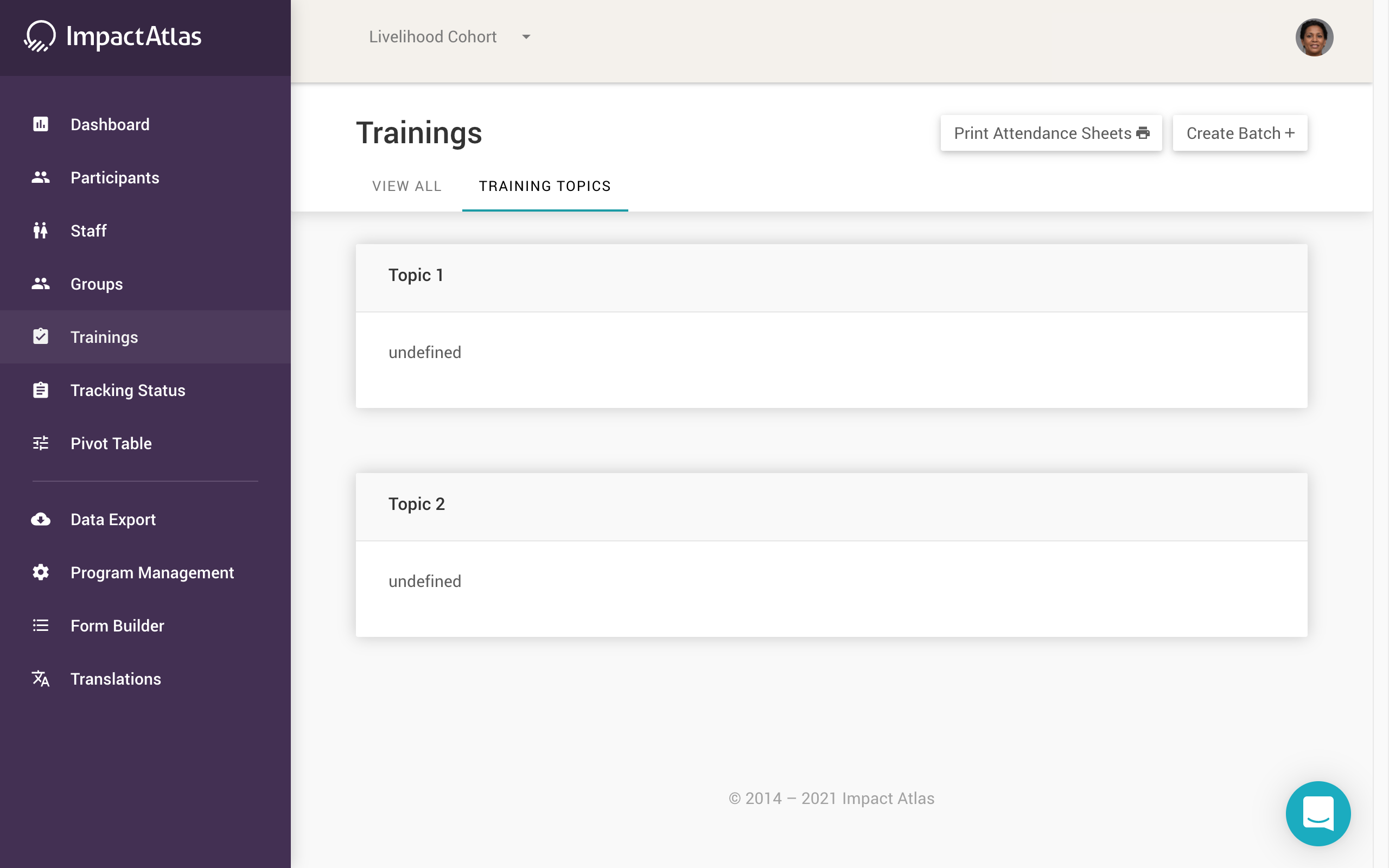Expand the Livelihood Cohort dropdown arrow

click(526, 37)
